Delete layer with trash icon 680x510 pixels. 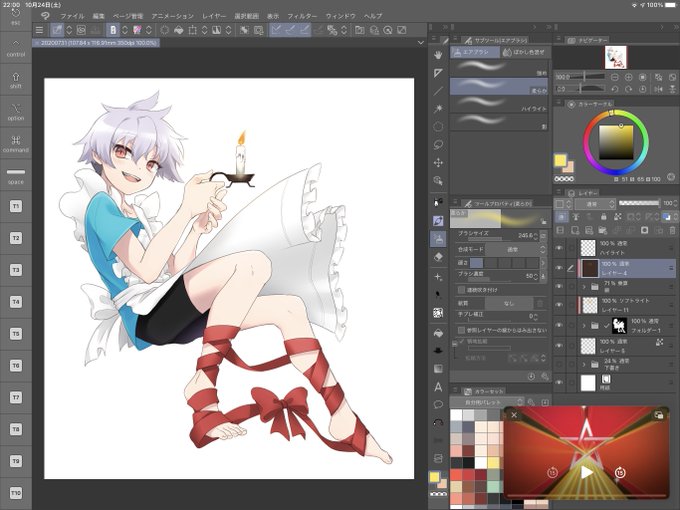point(673,230)
